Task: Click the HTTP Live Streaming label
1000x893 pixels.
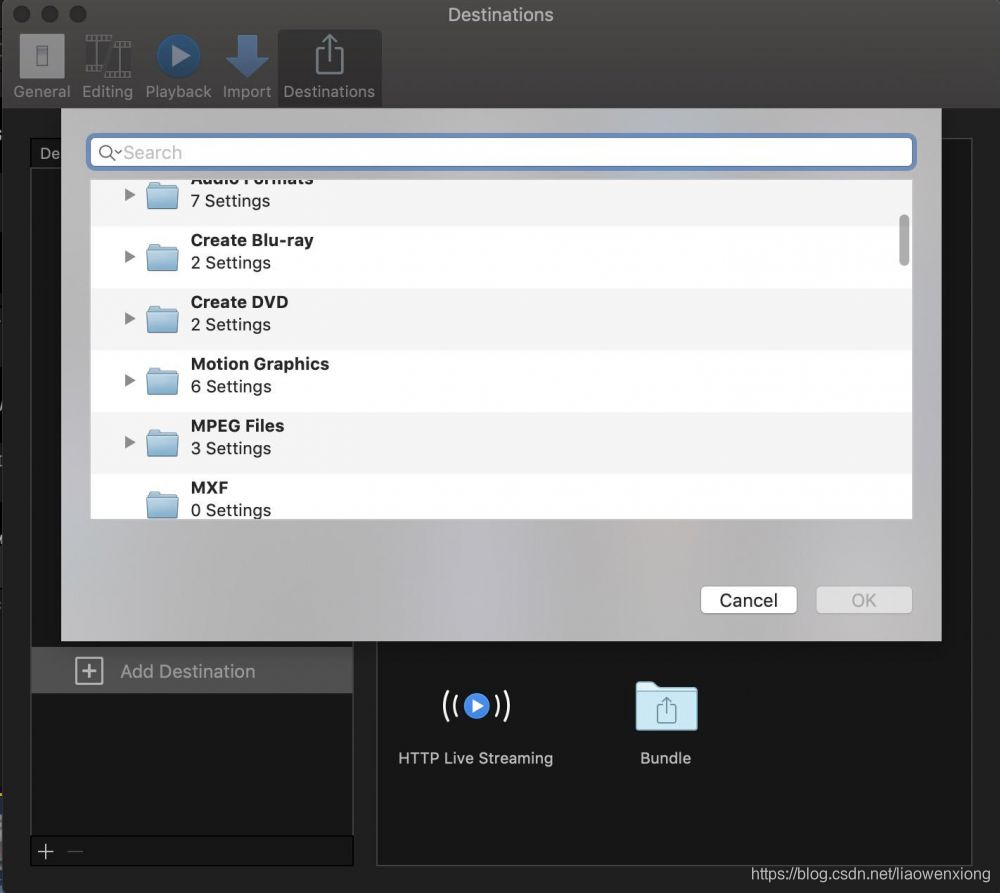Action: coord(476,758)
